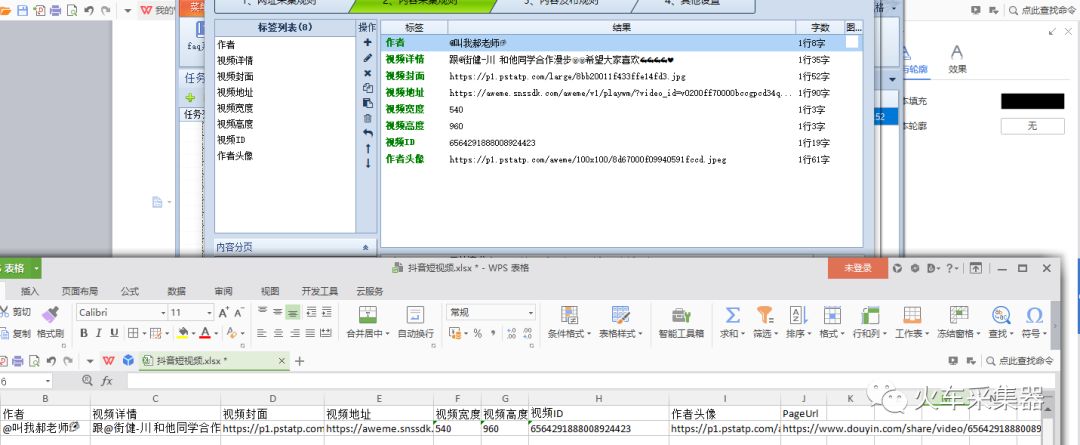Click the 冻结窗格 freeze panes icon
This screenshot has height=445, width=1080.
[x=959, y=315]
